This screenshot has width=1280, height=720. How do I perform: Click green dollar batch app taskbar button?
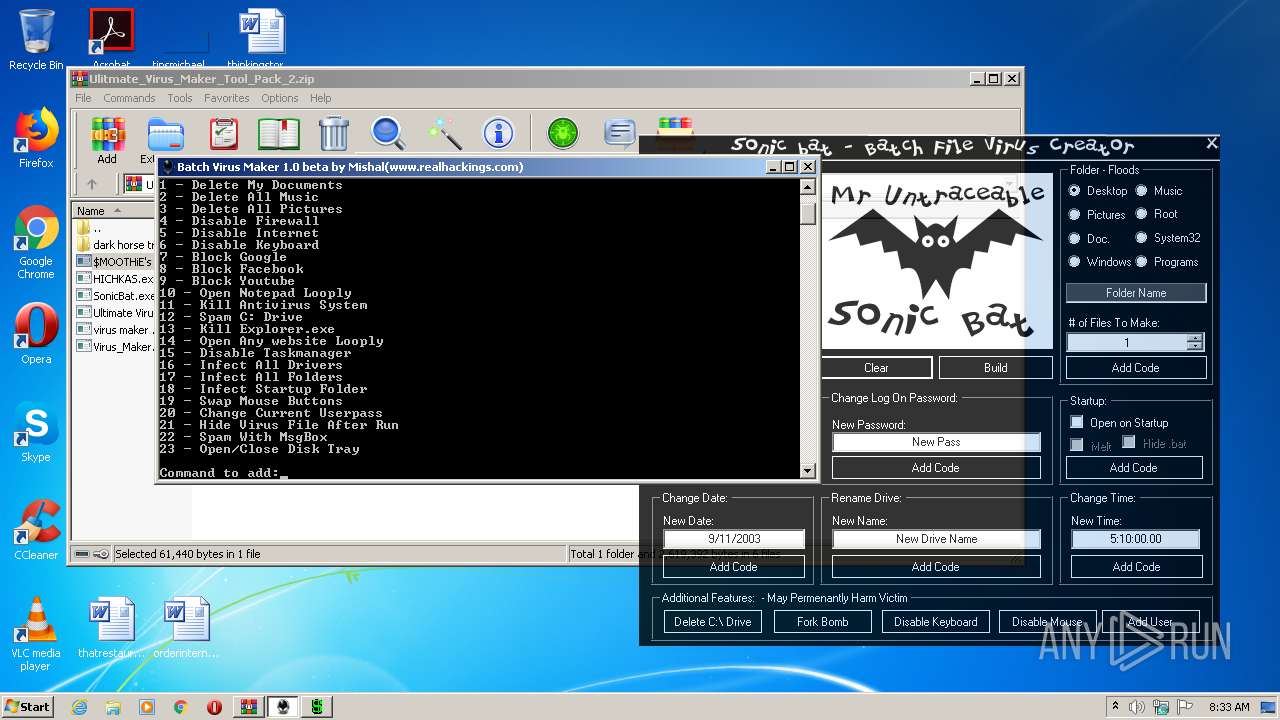[x=317, y=707]
